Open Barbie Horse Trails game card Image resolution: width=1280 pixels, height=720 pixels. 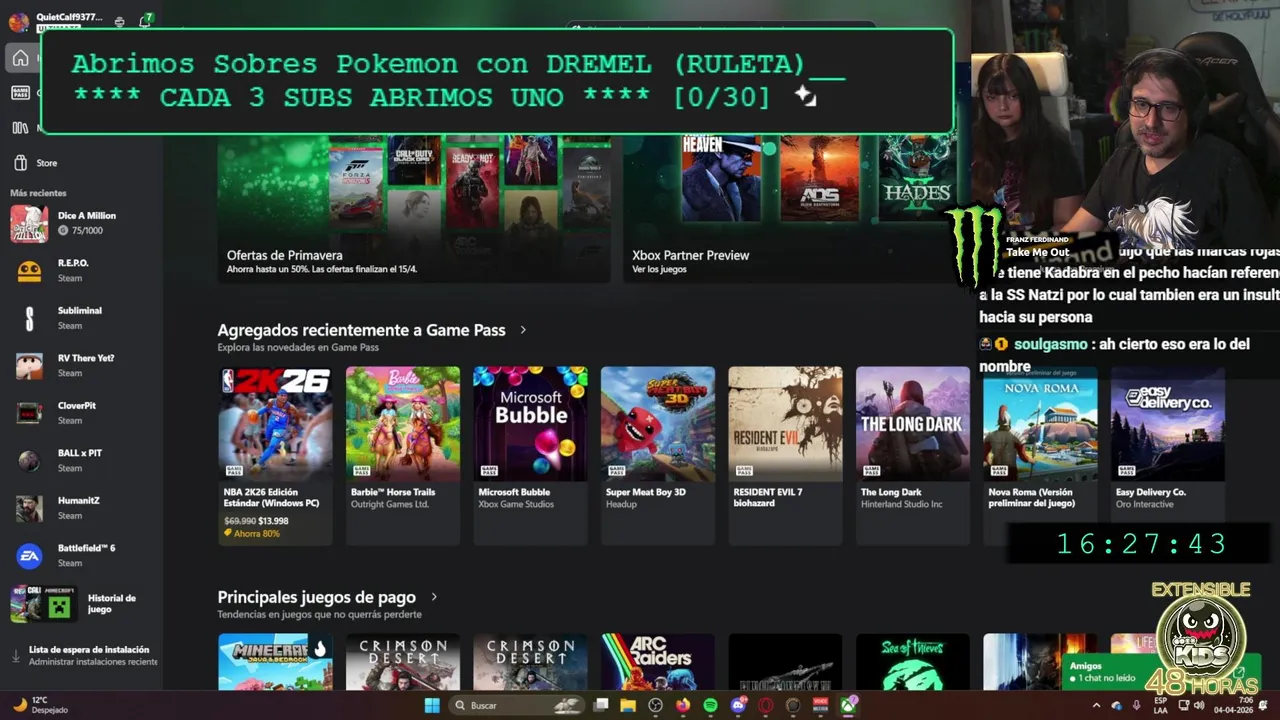[403, 455]
